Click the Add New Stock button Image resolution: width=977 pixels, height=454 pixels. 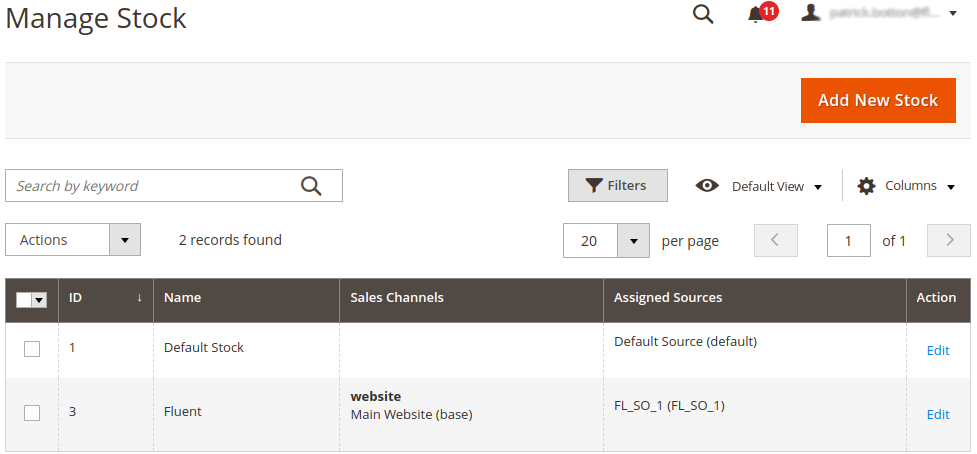coord(877,100)
